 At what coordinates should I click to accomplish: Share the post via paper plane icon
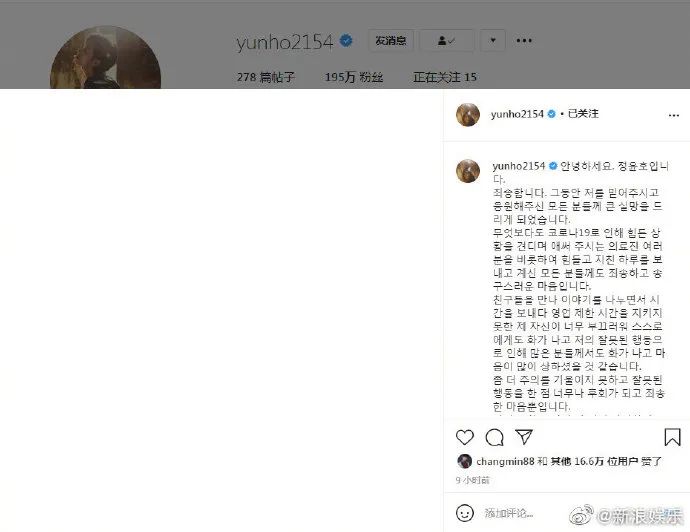tap(524, 437)
